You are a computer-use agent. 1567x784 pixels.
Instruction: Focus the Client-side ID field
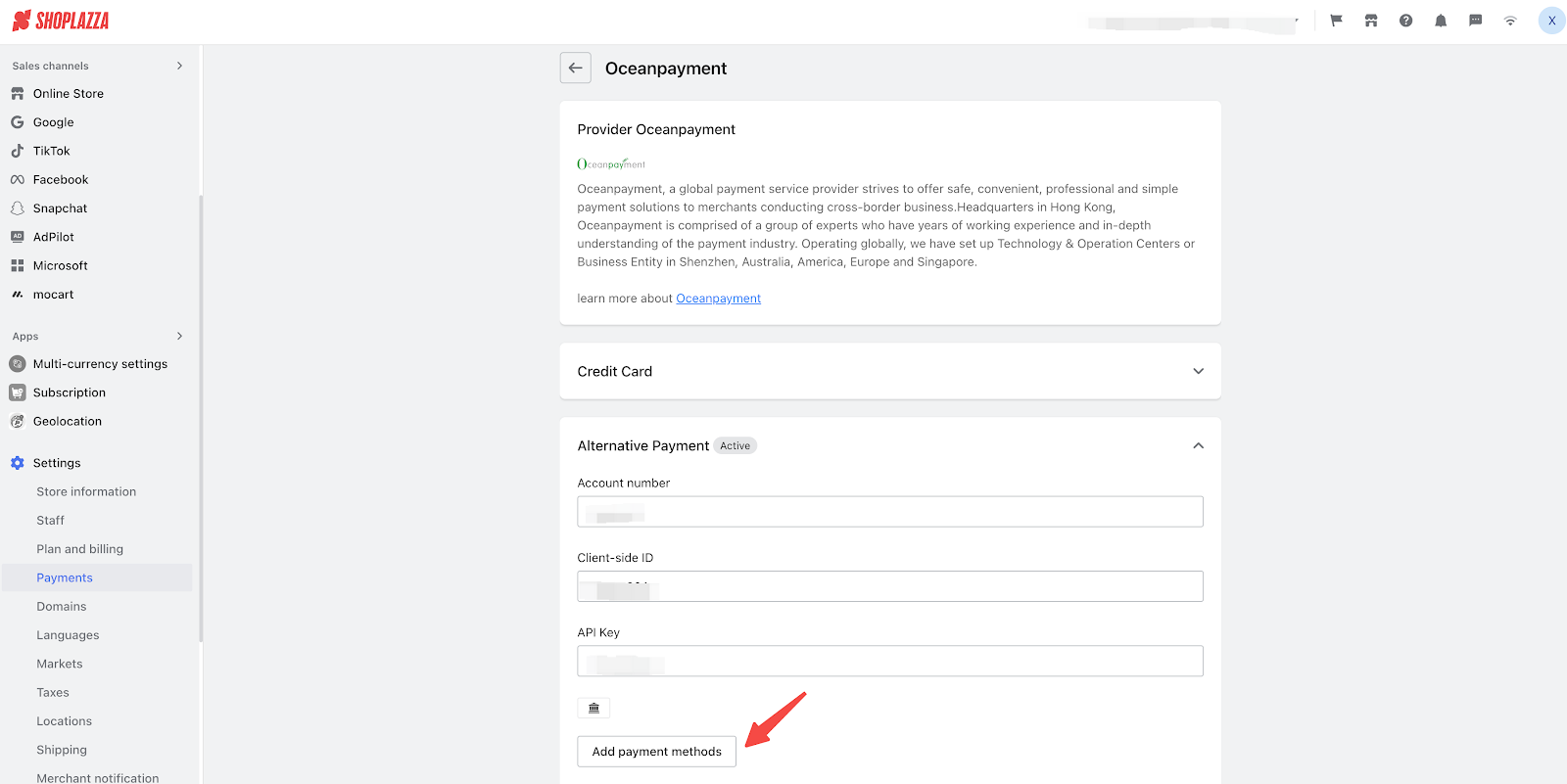click(890, 586)
